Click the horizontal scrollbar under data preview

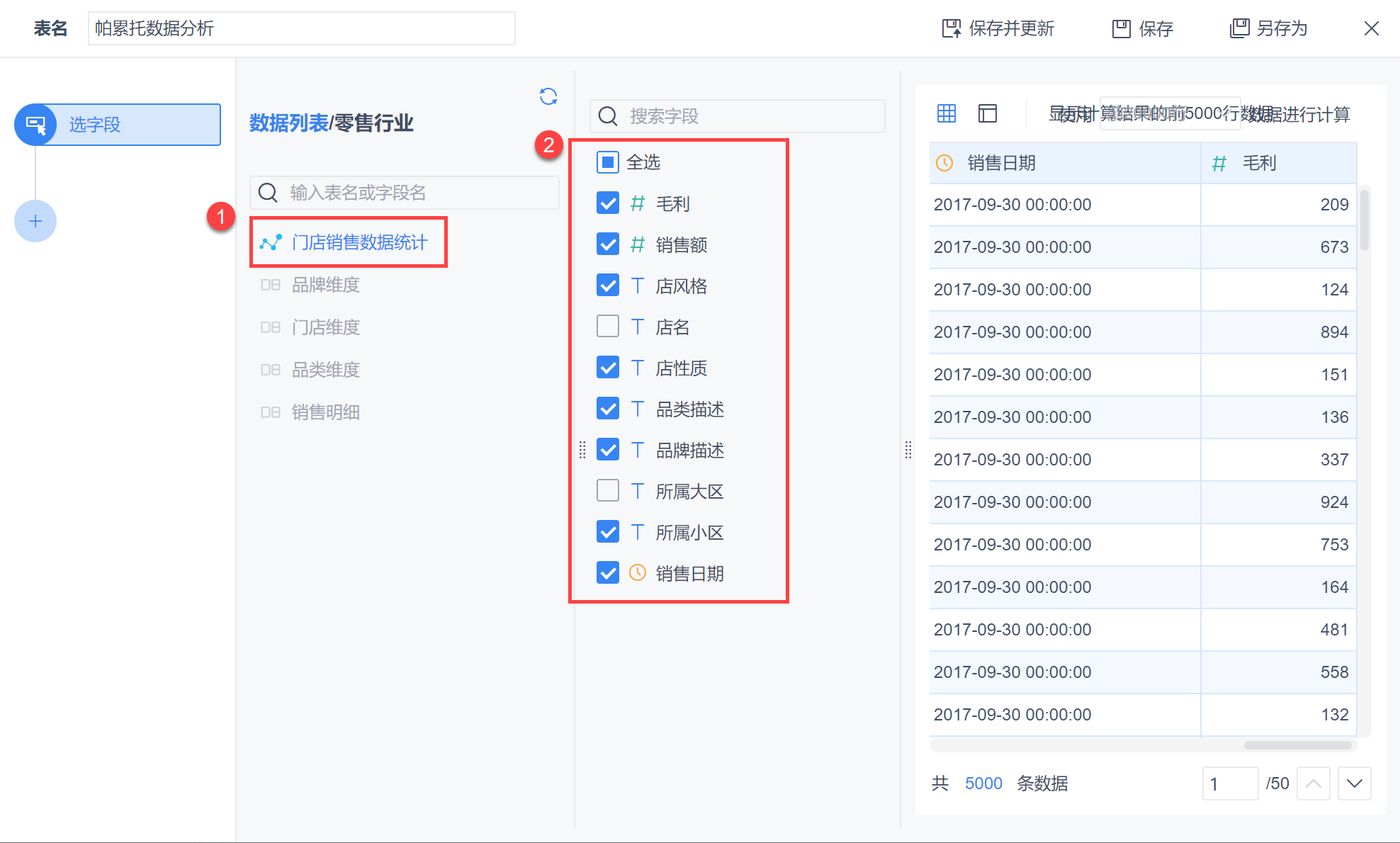[x=1297, y=745]
